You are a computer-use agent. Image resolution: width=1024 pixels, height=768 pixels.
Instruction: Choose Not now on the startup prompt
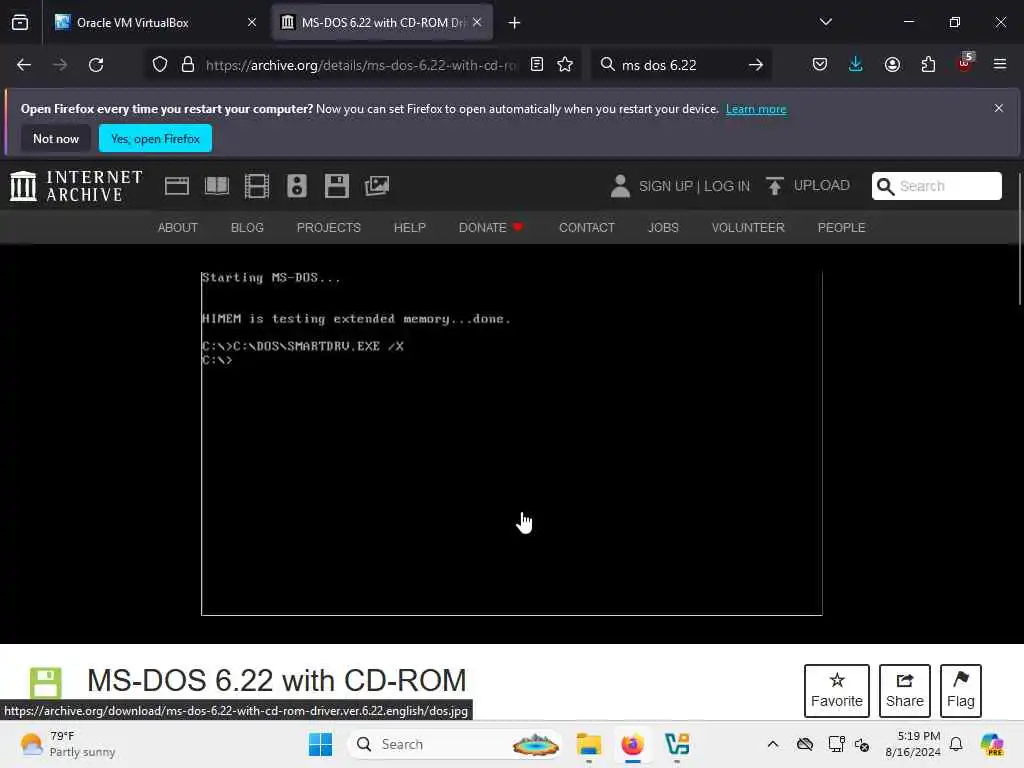pyautogui.click(x=56, y=138)
